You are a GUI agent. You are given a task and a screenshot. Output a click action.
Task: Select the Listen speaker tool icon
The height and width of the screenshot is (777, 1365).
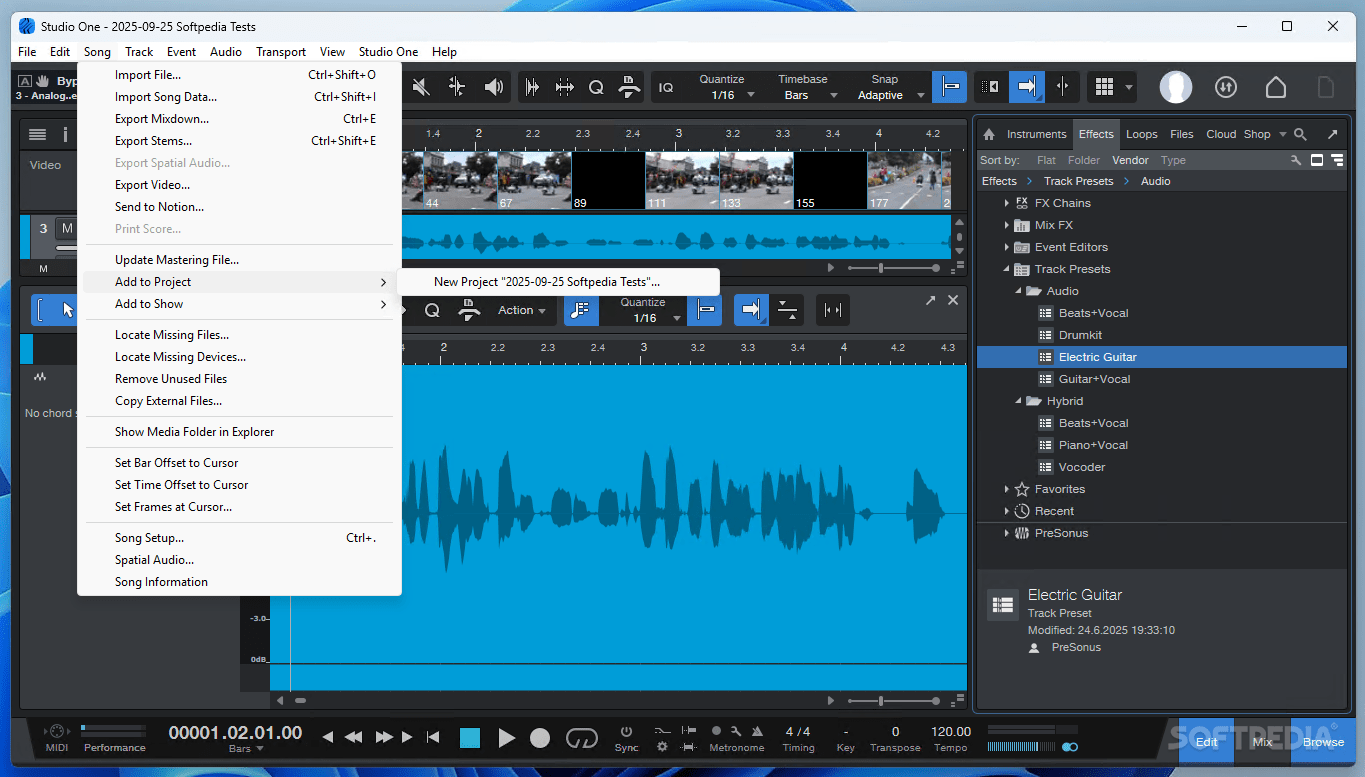[x=494, y=87]
